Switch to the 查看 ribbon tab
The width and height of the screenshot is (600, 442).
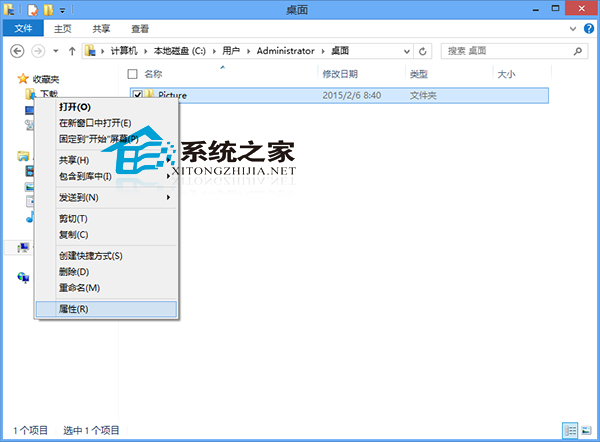pos(140,29)
